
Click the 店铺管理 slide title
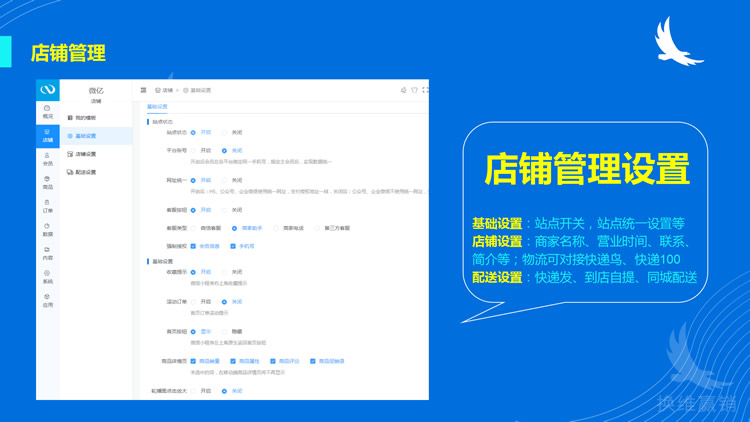click(68, 53)
